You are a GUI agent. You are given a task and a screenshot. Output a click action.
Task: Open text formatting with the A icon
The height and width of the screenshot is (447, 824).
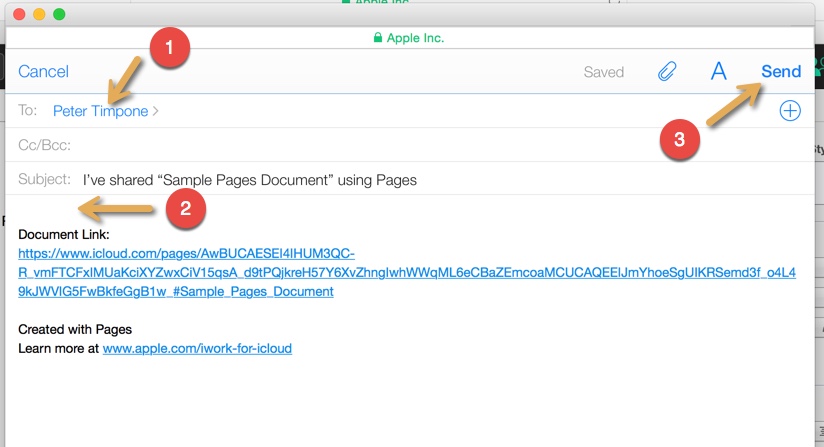718,71
